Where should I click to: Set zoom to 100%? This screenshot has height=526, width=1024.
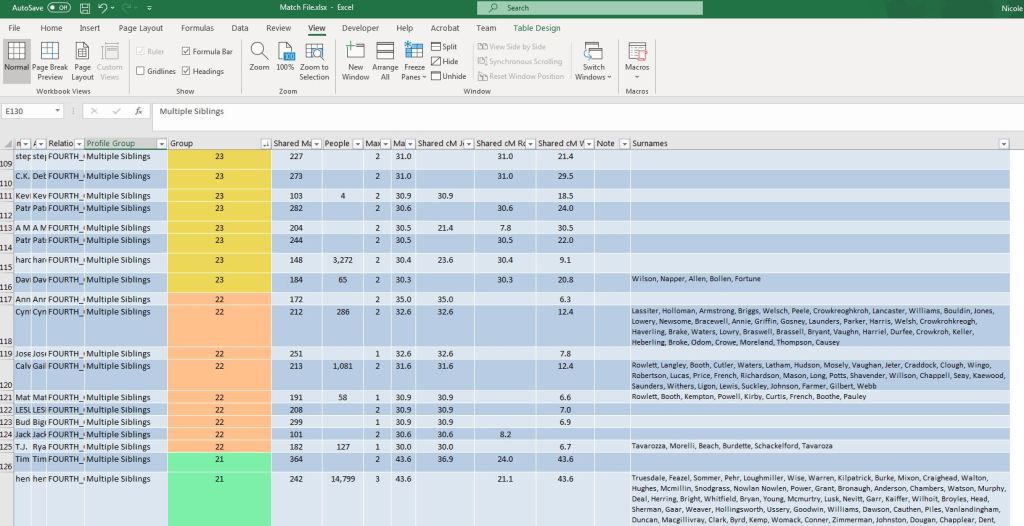coord(285,57)
